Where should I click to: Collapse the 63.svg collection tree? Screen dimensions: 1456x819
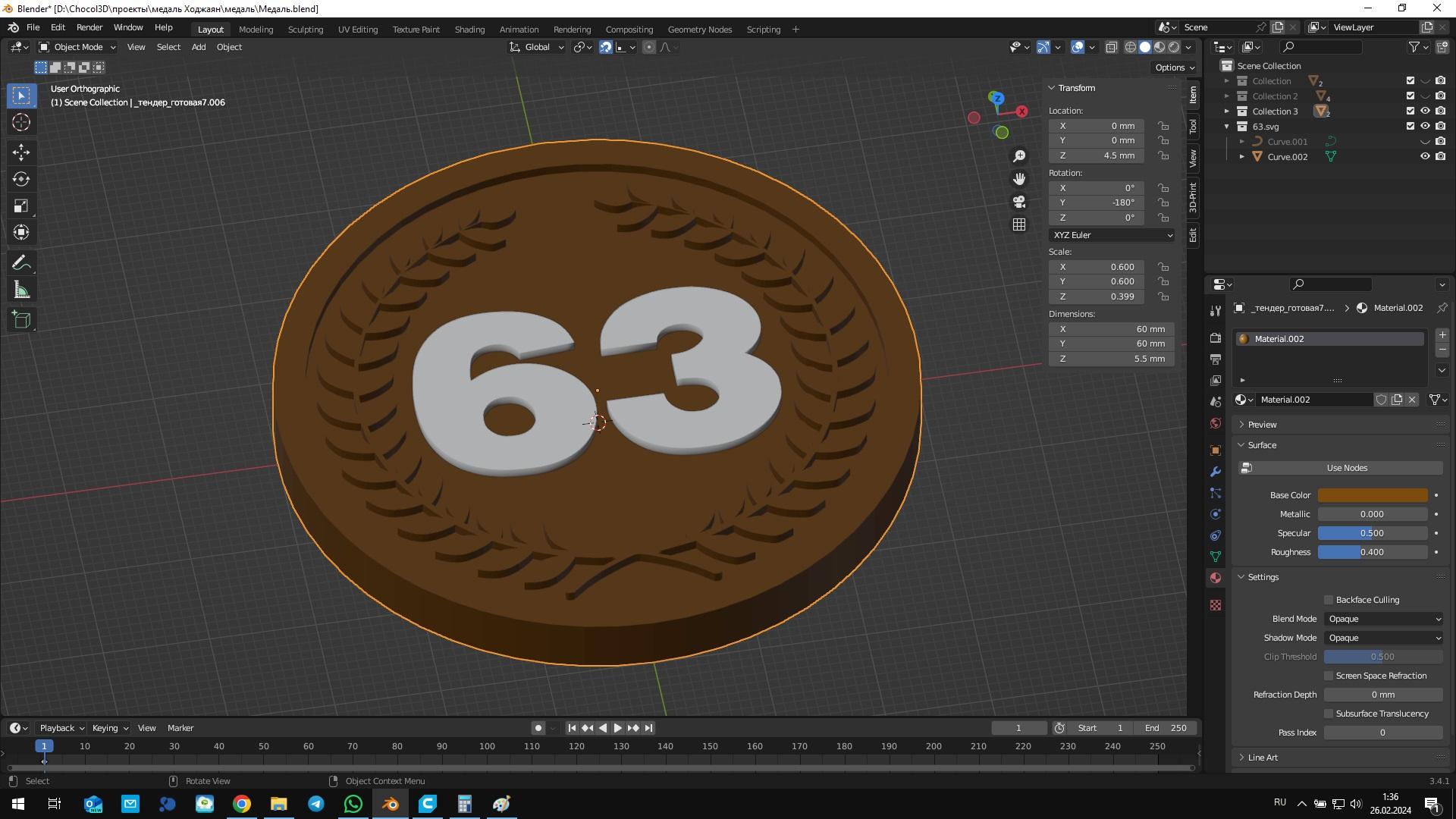(1227, 127)
